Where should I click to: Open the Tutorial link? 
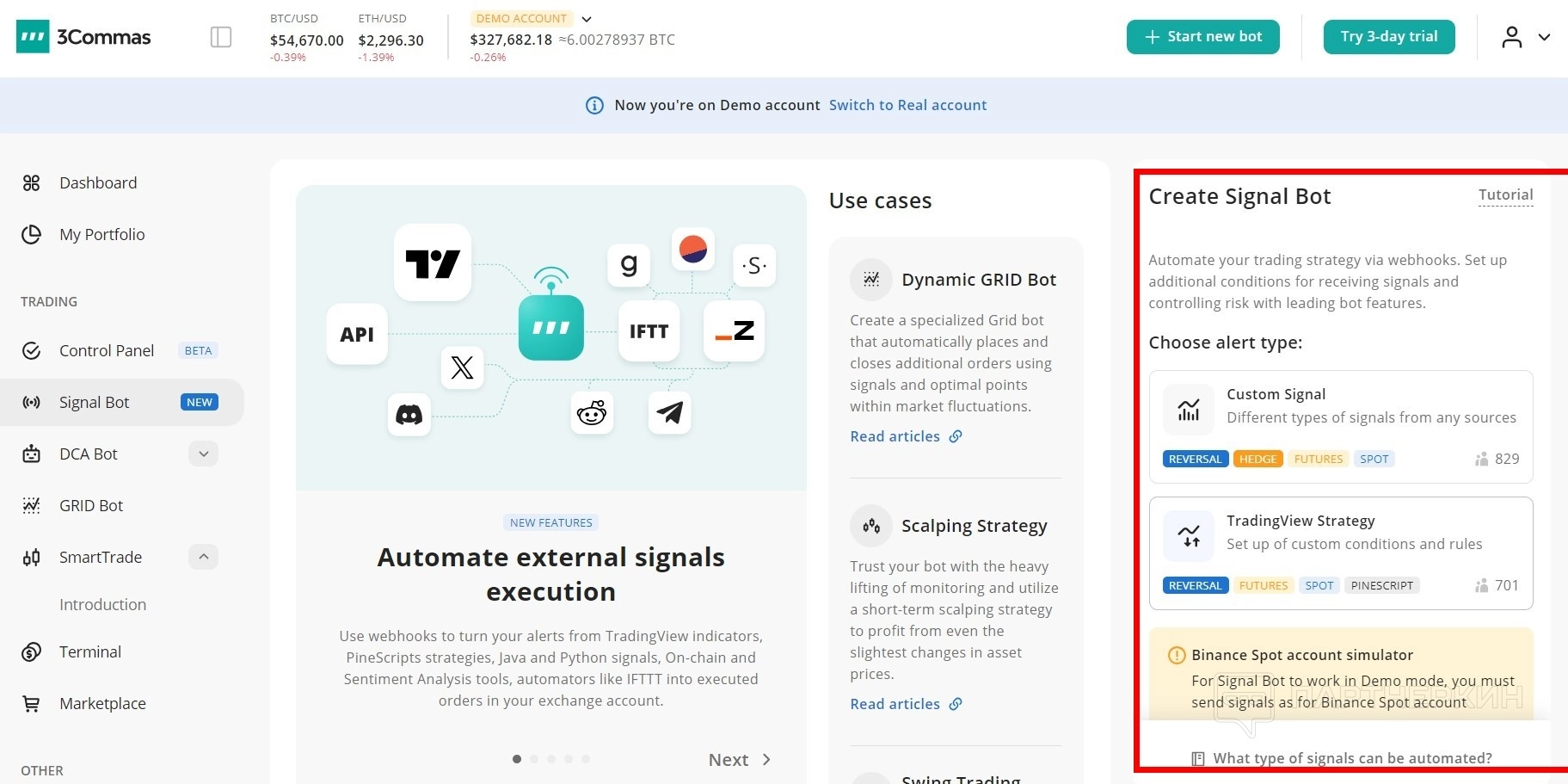(1506, 195)
